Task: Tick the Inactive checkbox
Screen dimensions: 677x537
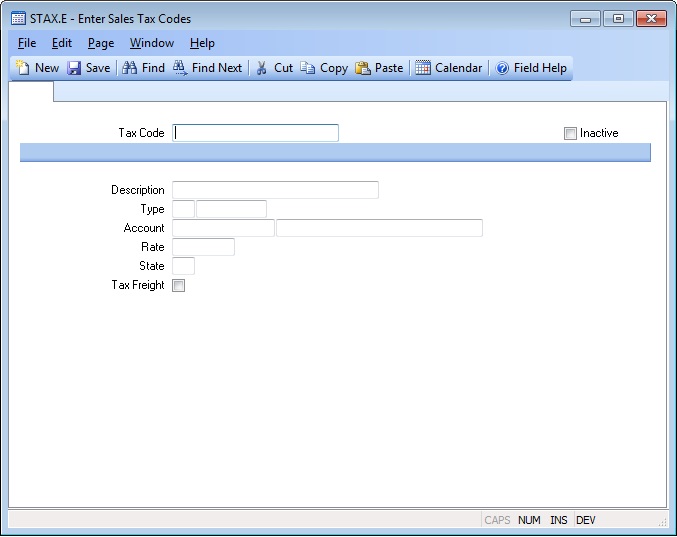Action: [570, 133]
